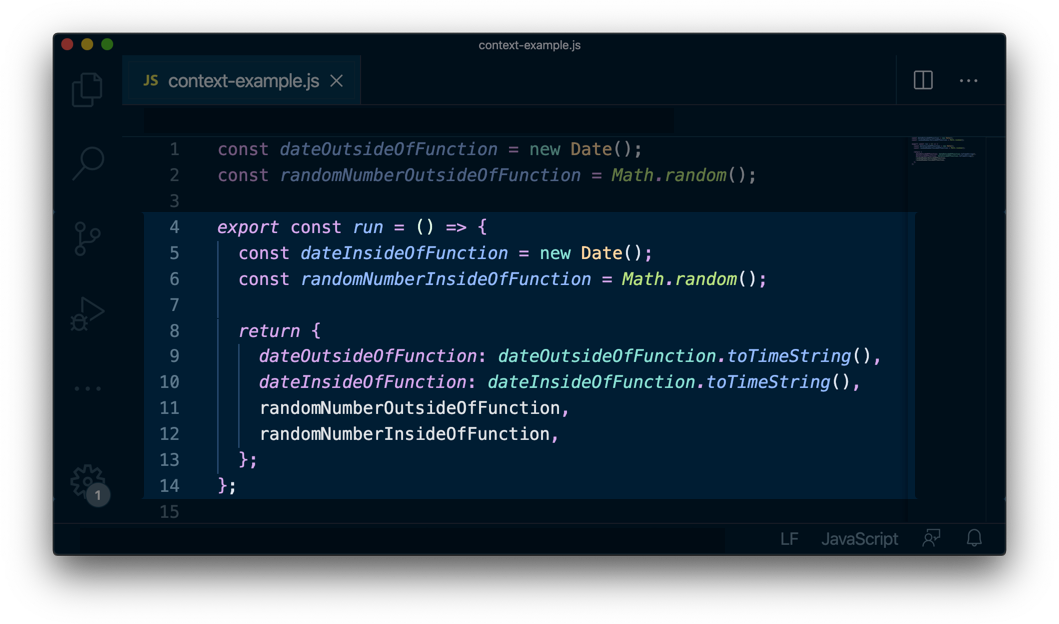Open the Source Control view
This screenshot has height=624, width=1059.
click(86, 238)
